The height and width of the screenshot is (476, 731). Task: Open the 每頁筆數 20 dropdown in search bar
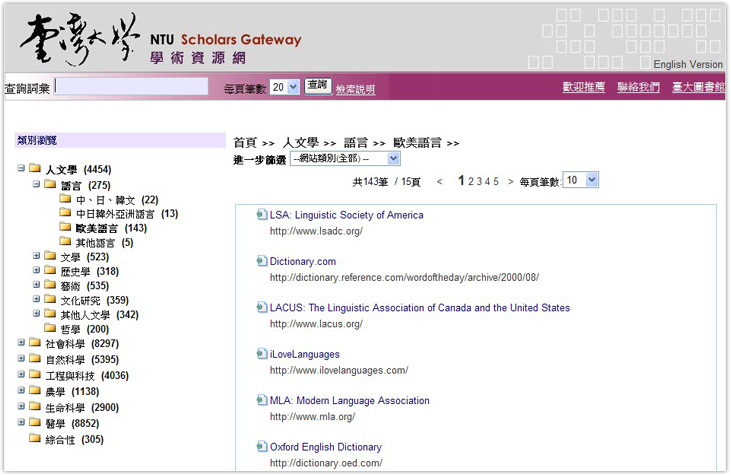pos(284,87)
